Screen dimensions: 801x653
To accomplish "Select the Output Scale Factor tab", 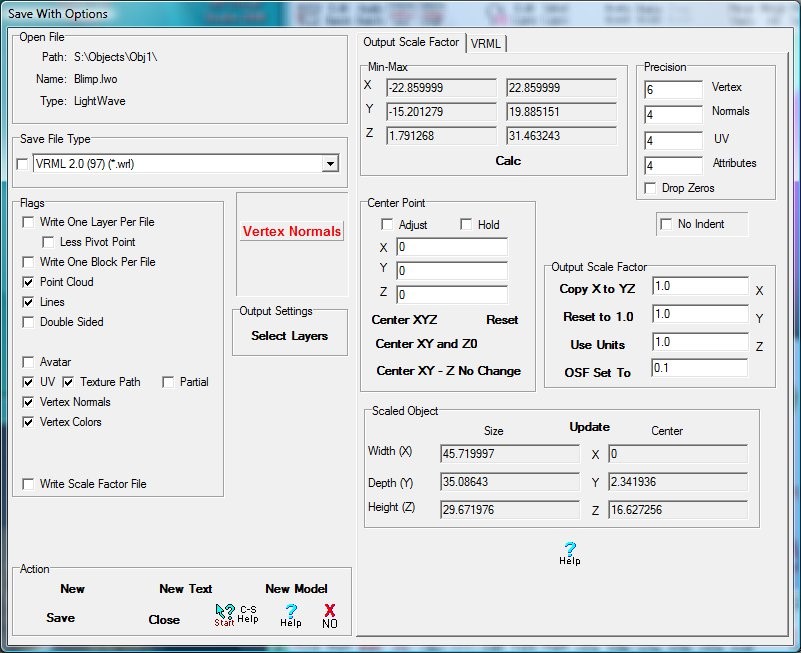I will (x=411, y=42).
